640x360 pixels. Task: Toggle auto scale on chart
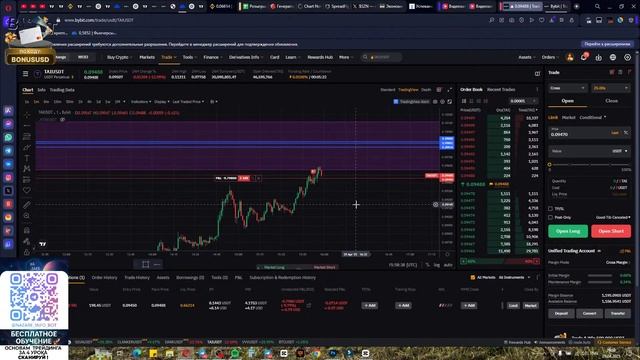pos(448,265)
